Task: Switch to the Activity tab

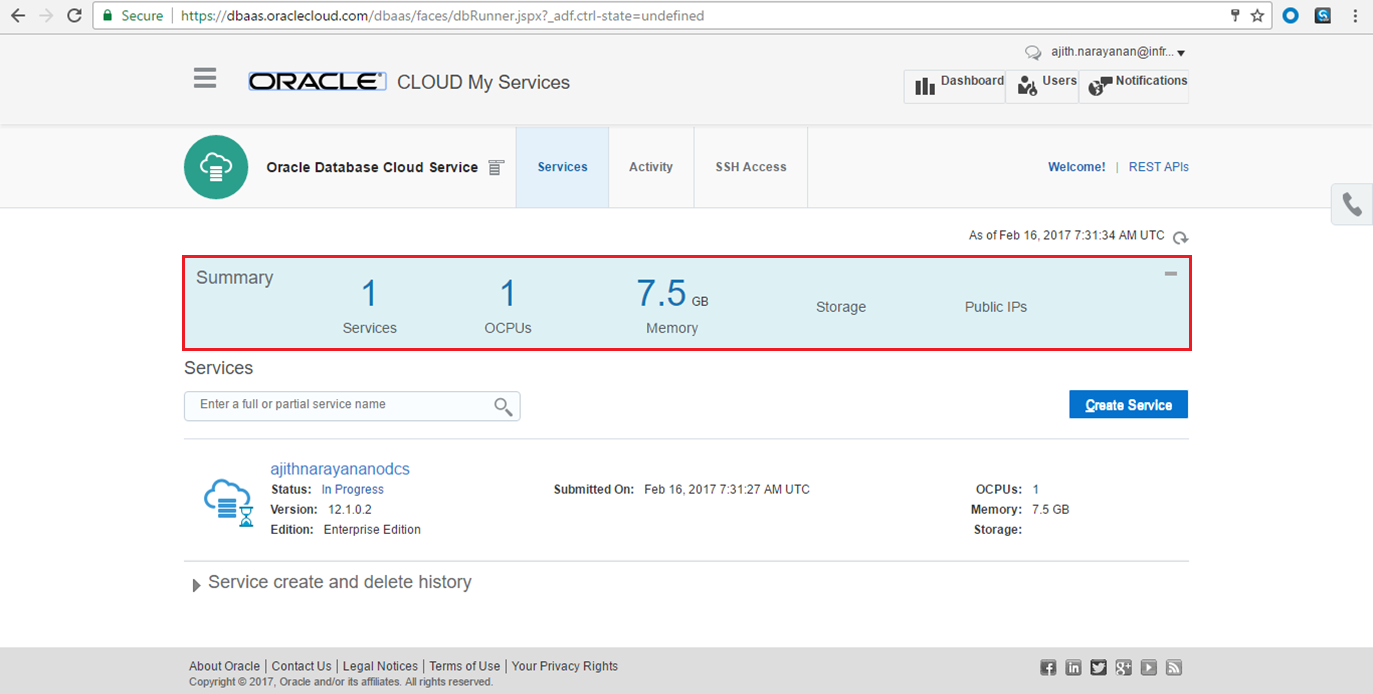Action: pyautogui.click(x=651, y=167)
